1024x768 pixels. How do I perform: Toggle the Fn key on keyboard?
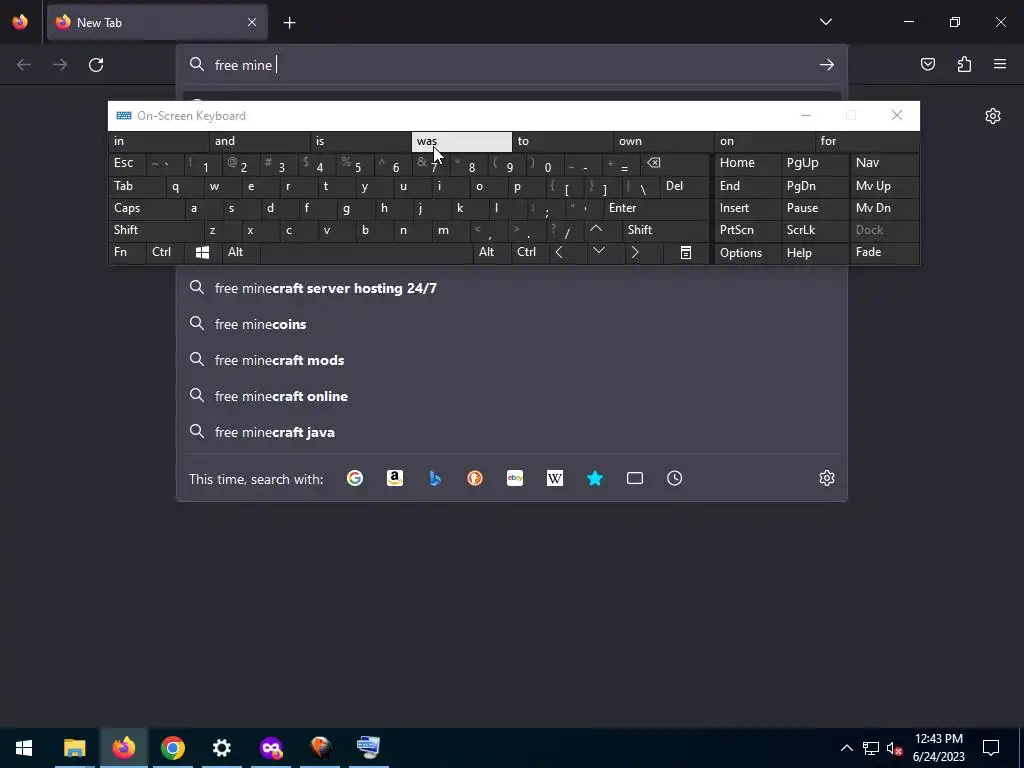[127, 252]
